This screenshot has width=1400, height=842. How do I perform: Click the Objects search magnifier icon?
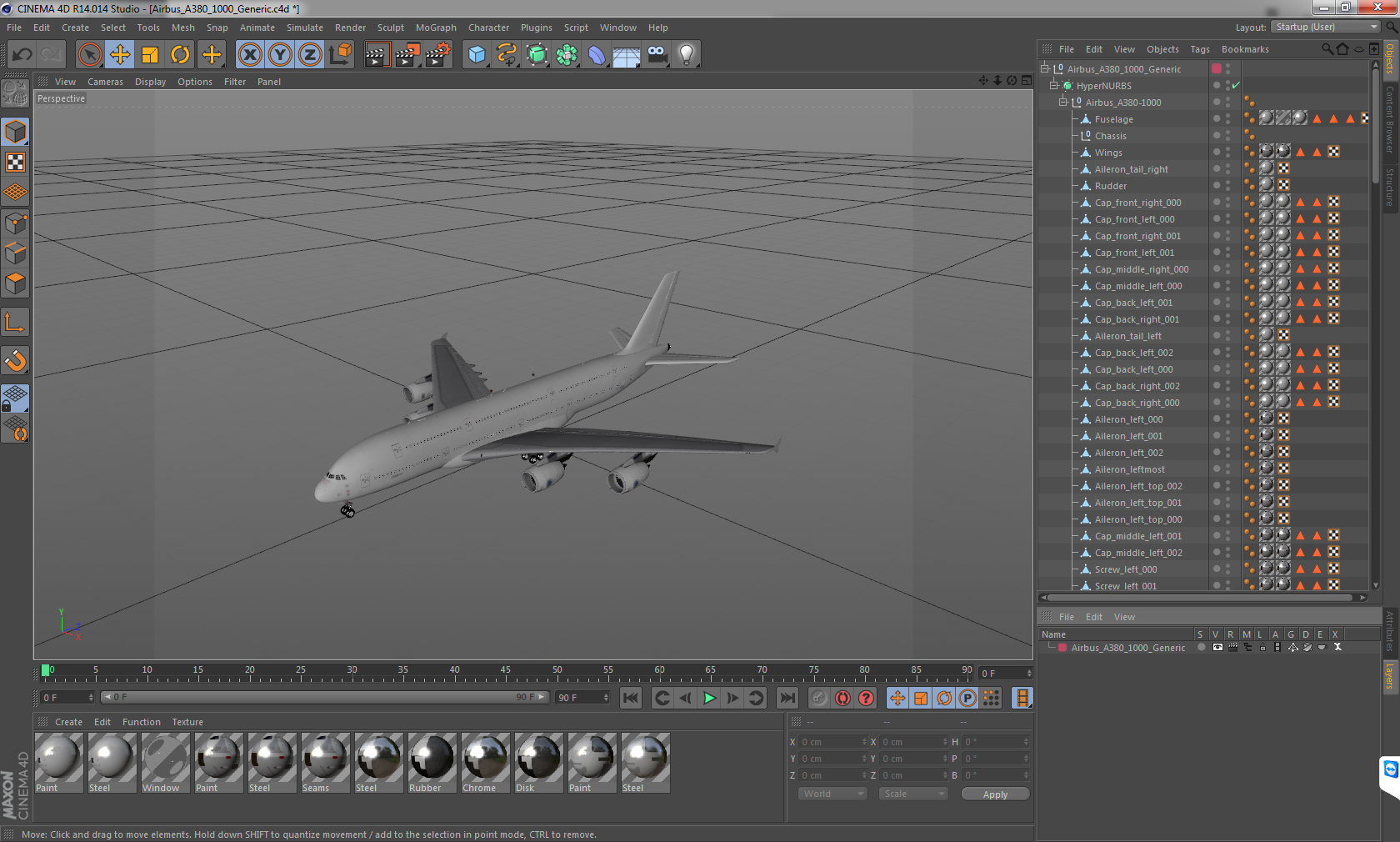point(1327,49)
